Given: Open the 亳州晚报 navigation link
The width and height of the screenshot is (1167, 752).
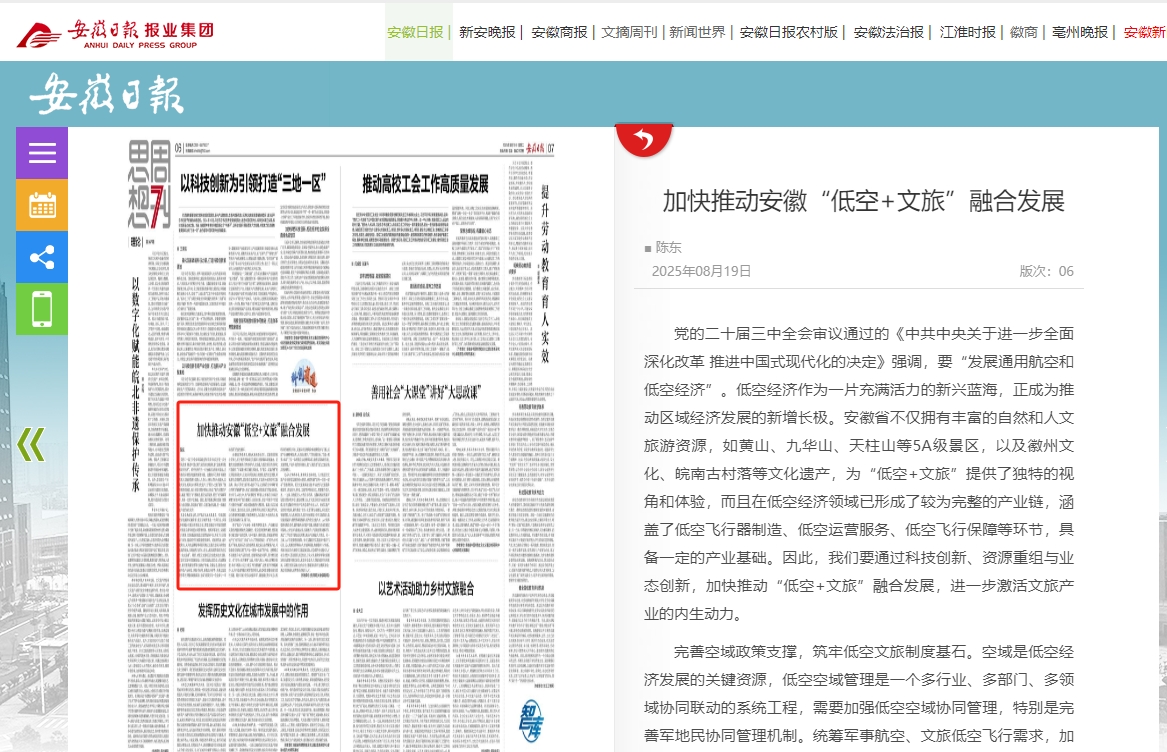Looking at the screenshot, I should point(1080,32).
